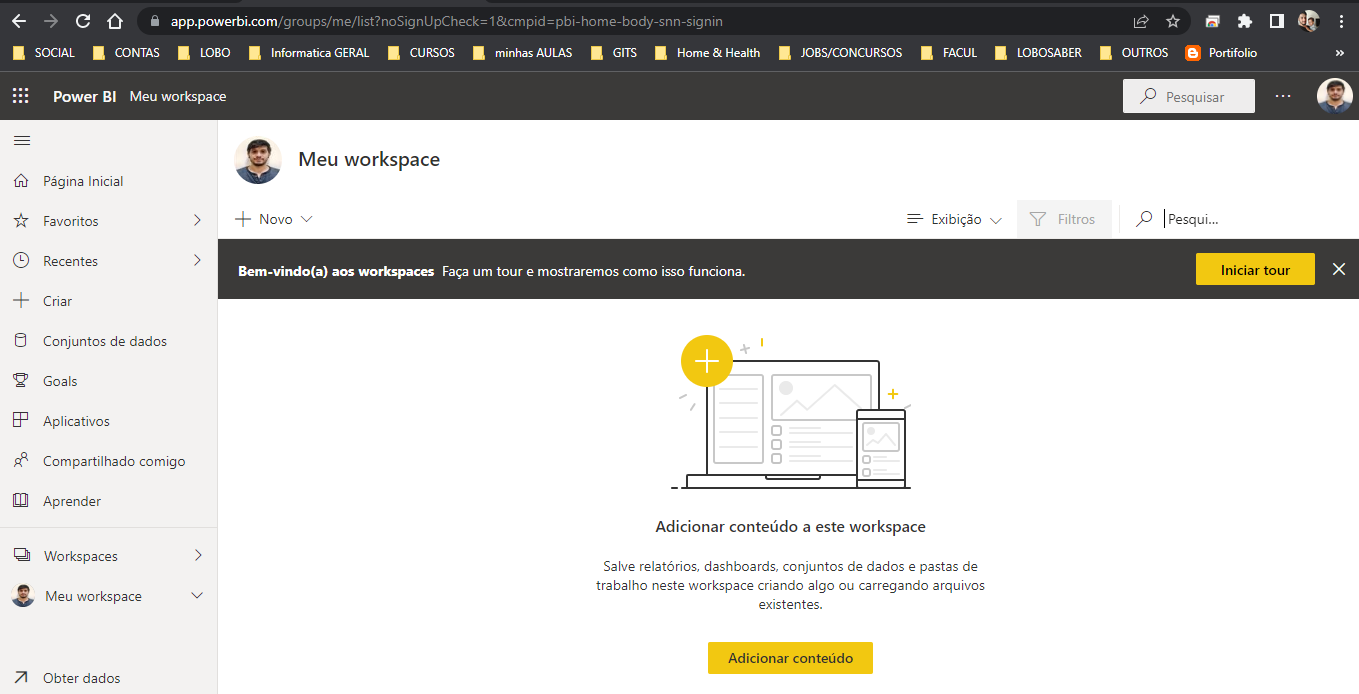Open the Filtros pane
This screenshot has height=694, width=1359.
pos(1064,218)
